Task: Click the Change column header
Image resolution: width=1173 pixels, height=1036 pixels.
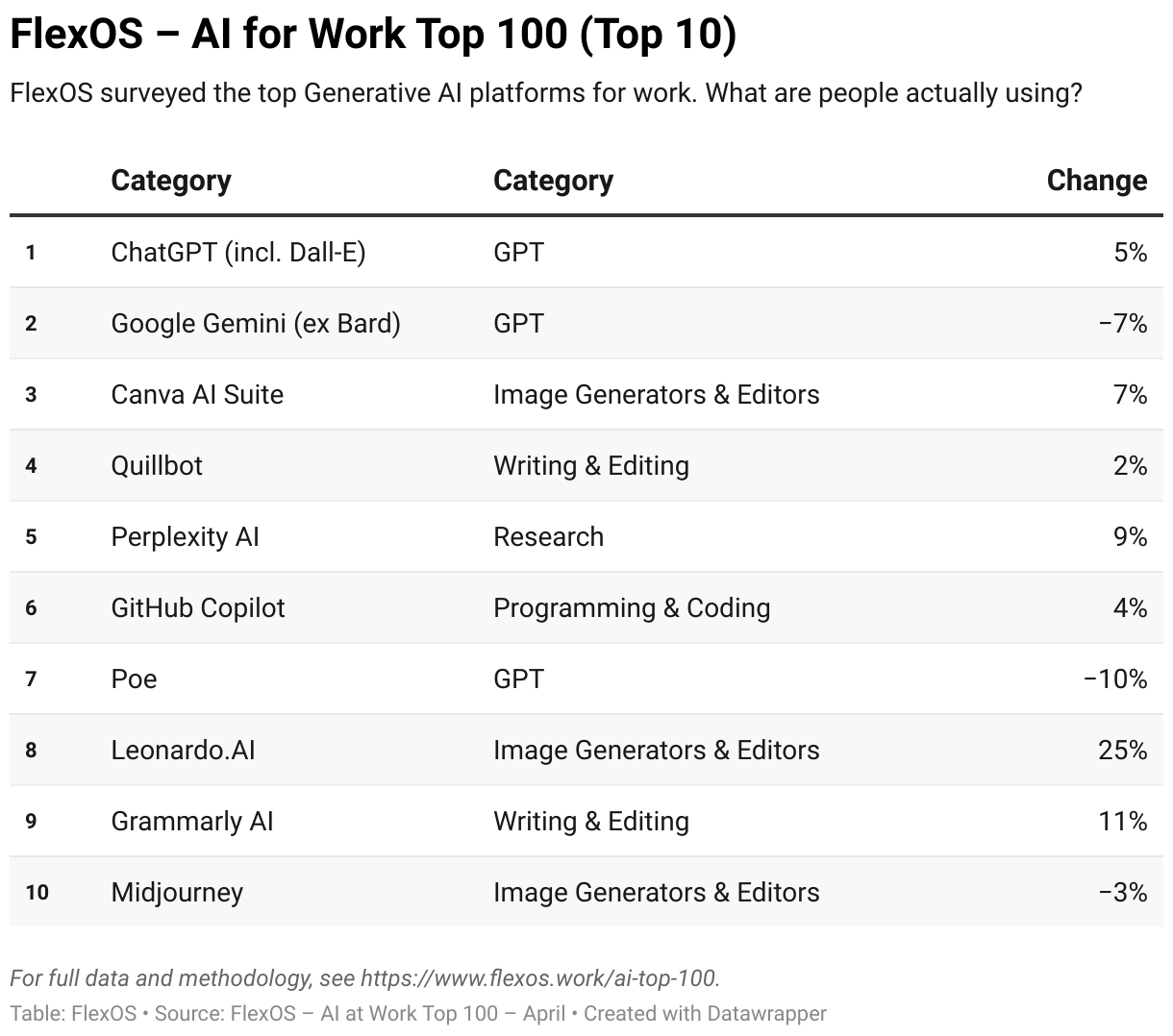Action: [1096, 181]
